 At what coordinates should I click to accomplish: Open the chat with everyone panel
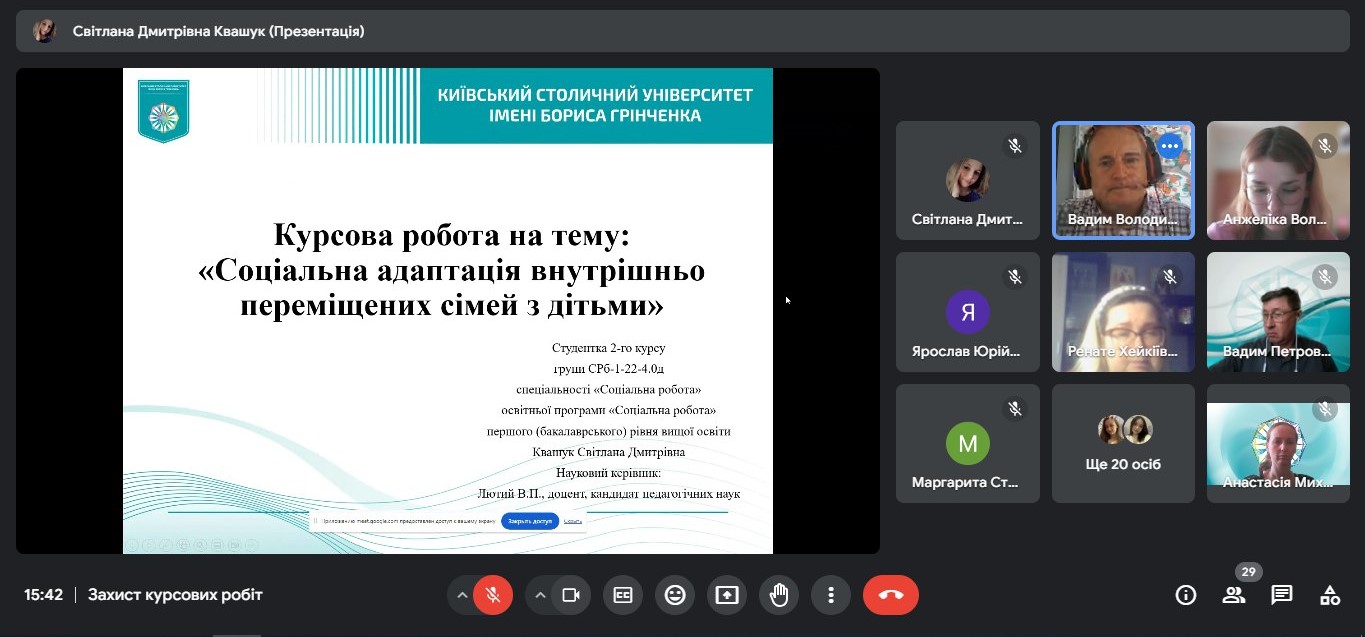point(1282,595)
